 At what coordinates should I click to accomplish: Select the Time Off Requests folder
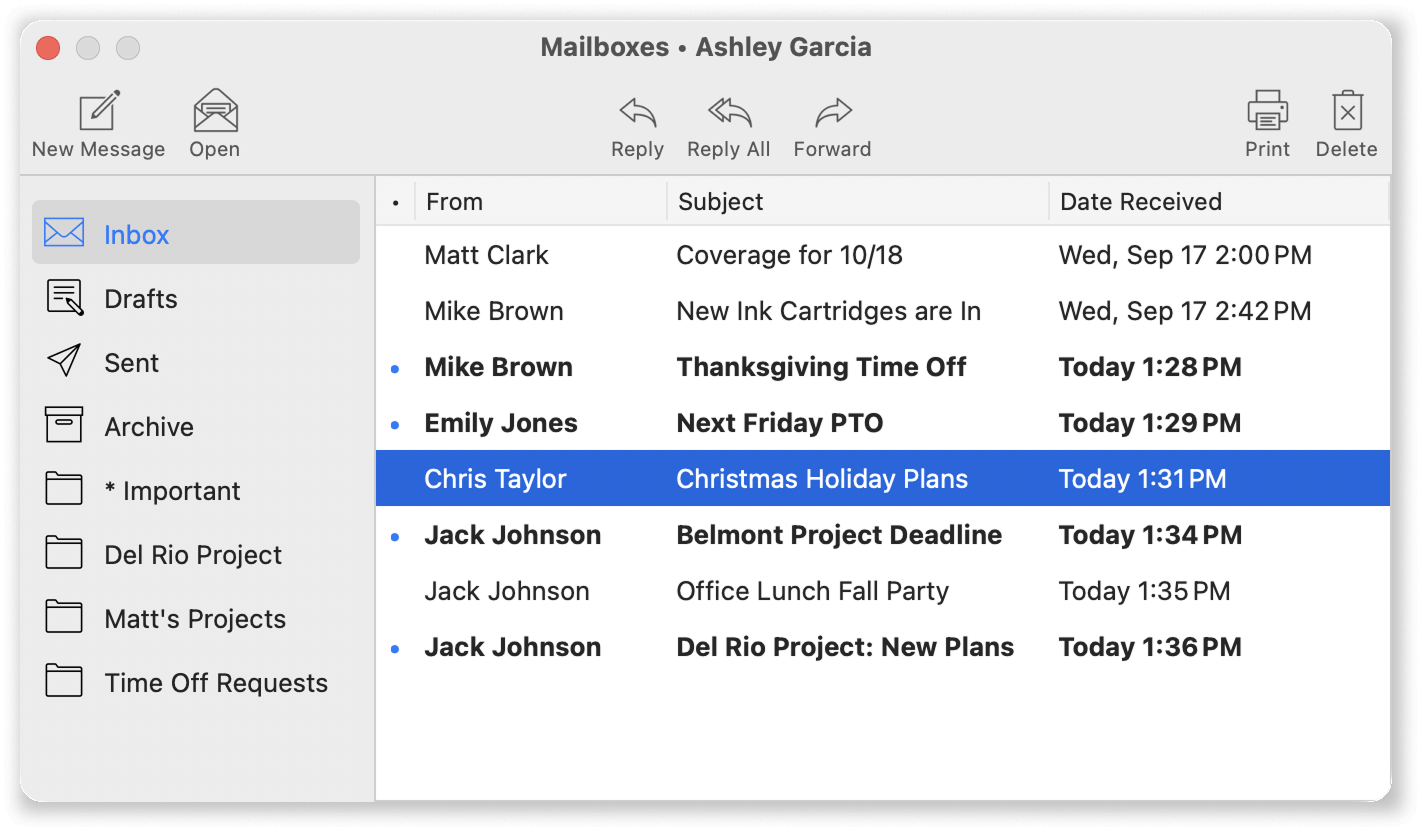tap(216, 683)
